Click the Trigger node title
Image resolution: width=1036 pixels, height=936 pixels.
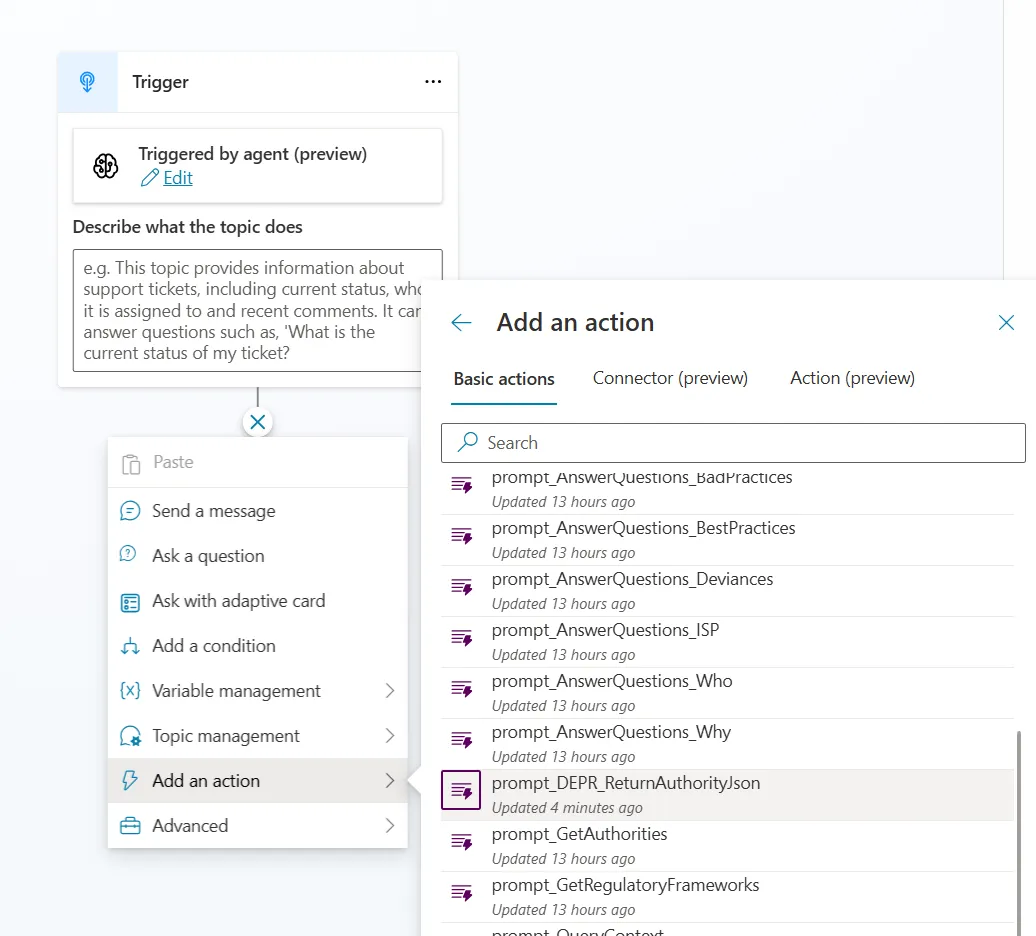pyautogui.click(x=160, y=82)
